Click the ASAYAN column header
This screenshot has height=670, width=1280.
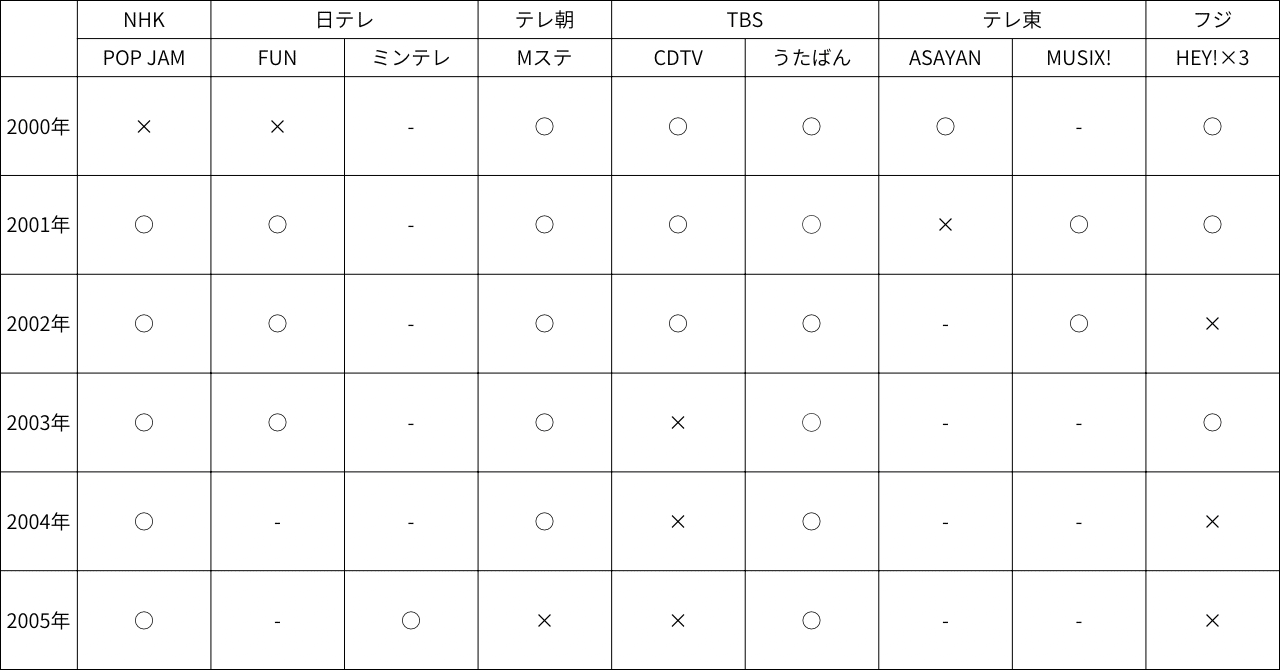click(x=945, y=58)
